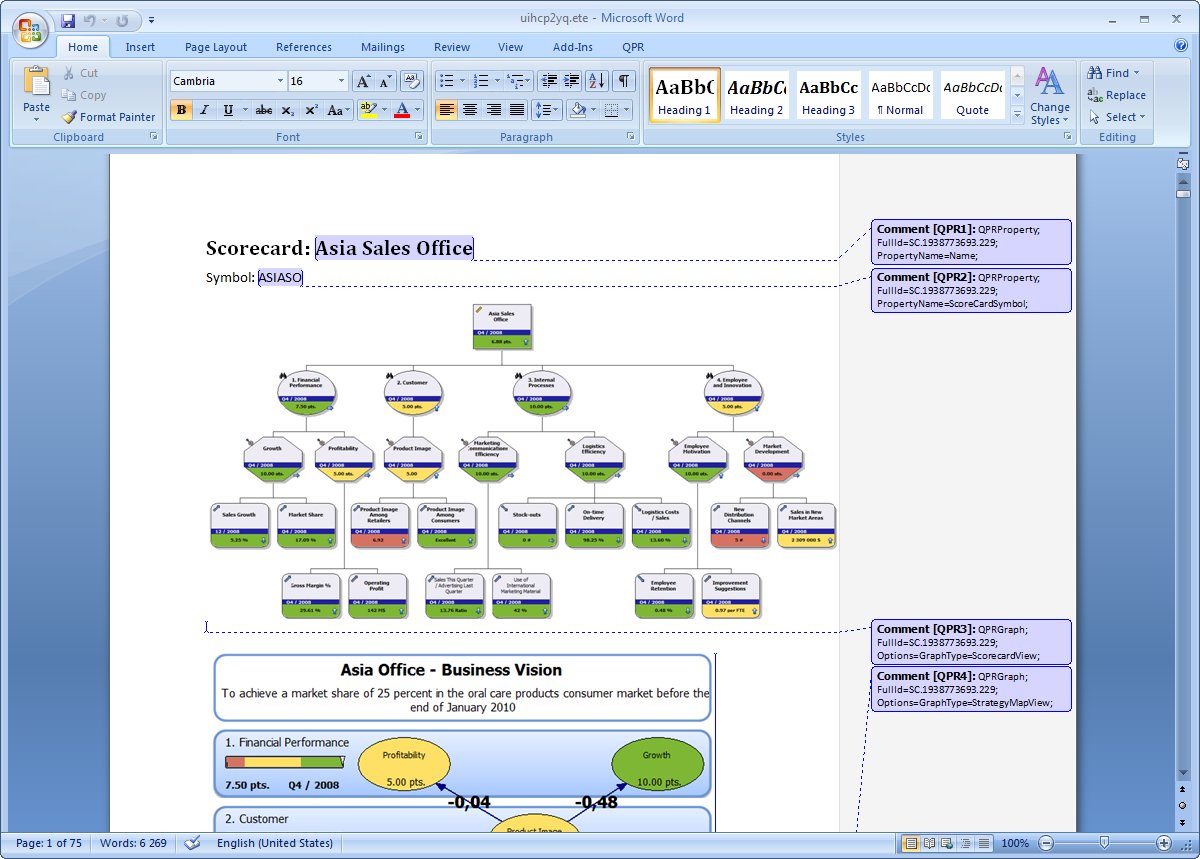Click English (United States) language indicator
This screenshot has width=1200, height=859.
275,843
